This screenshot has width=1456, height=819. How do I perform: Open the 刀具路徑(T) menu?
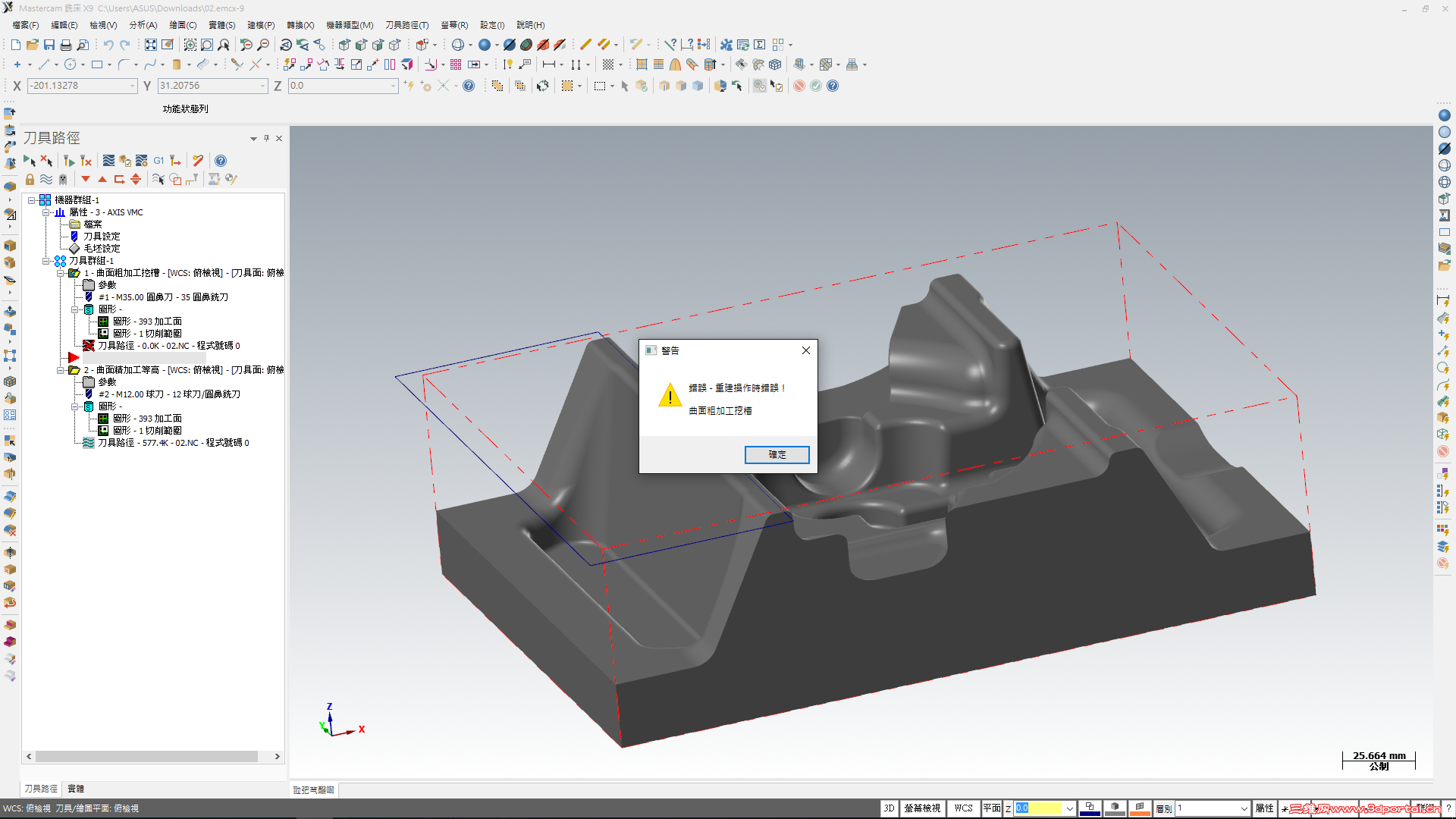click(406, 25)
